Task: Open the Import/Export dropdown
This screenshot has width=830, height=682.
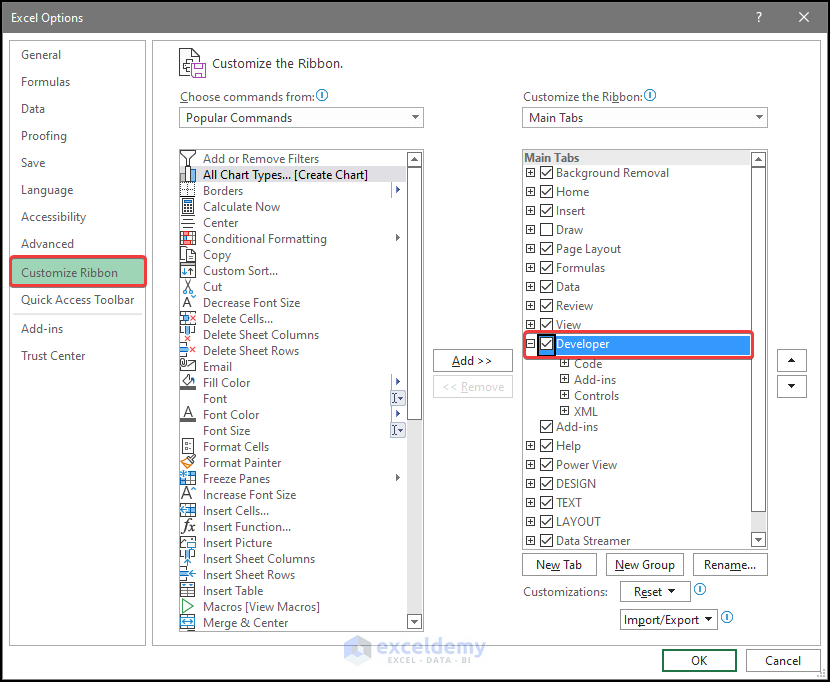Action: [x=669, y=620]
